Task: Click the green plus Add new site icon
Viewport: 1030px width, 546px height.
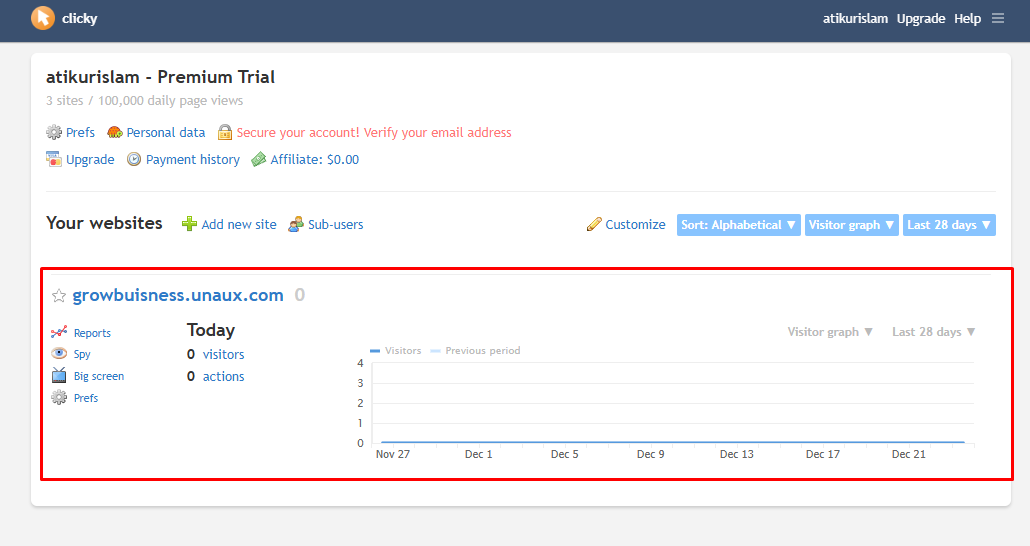Action: click(189, 224)
